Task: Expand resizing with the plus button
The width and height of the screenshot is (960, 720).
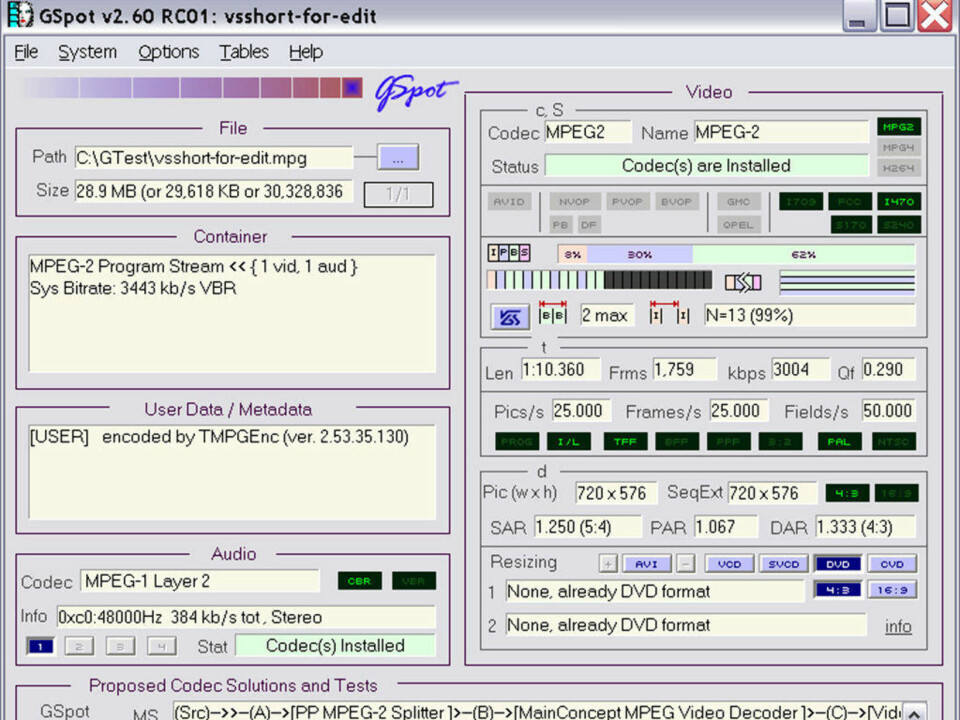Action: coord(608,564)
